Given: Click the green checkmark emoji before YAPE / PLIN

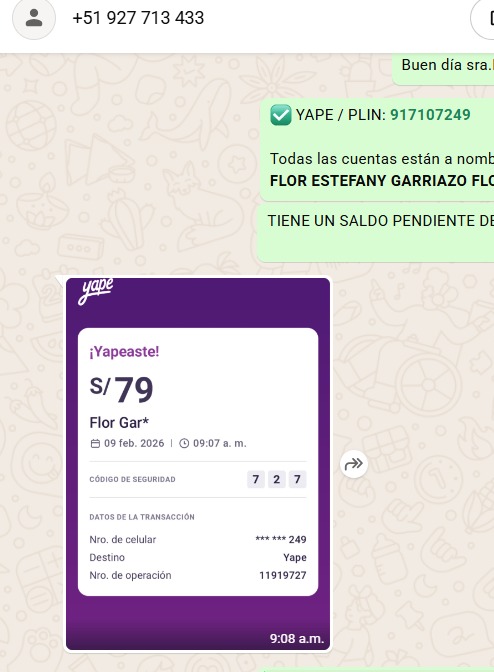Looking at the screenshot, I should click(281, 115).
